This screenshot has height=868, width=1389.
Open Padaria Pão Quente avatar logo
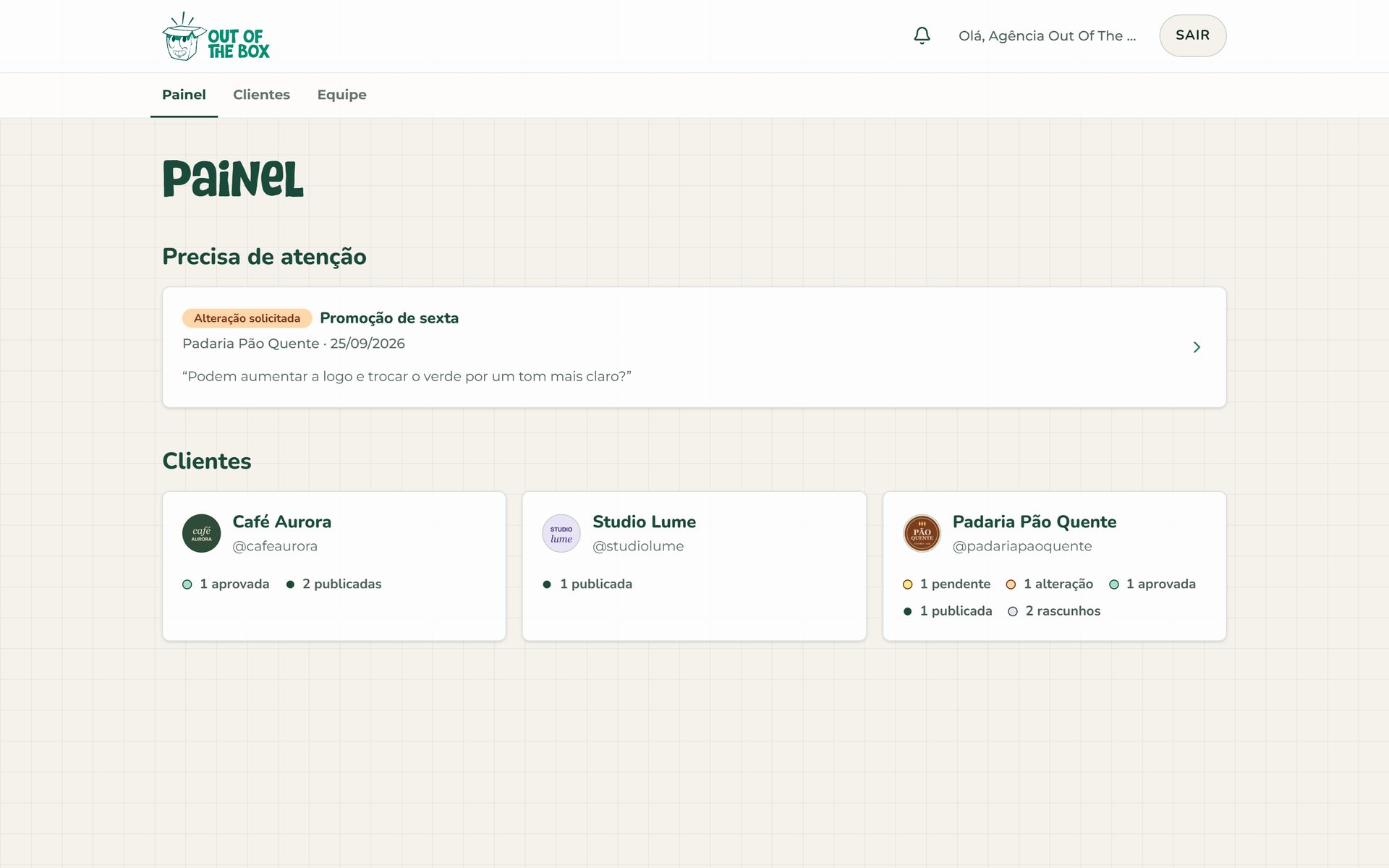coord(922,533)
